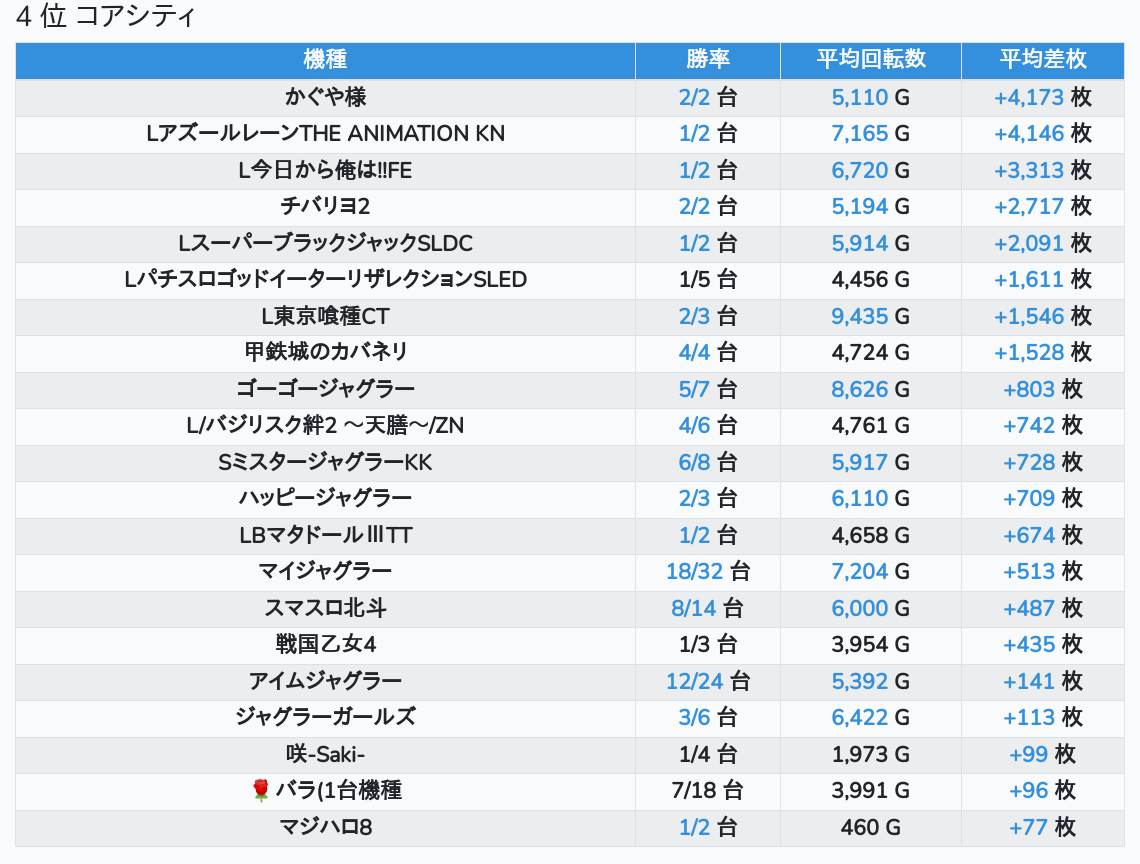Click average difference +2,091 枚
Screen dimensions: 1140x864
[1043, 243]
